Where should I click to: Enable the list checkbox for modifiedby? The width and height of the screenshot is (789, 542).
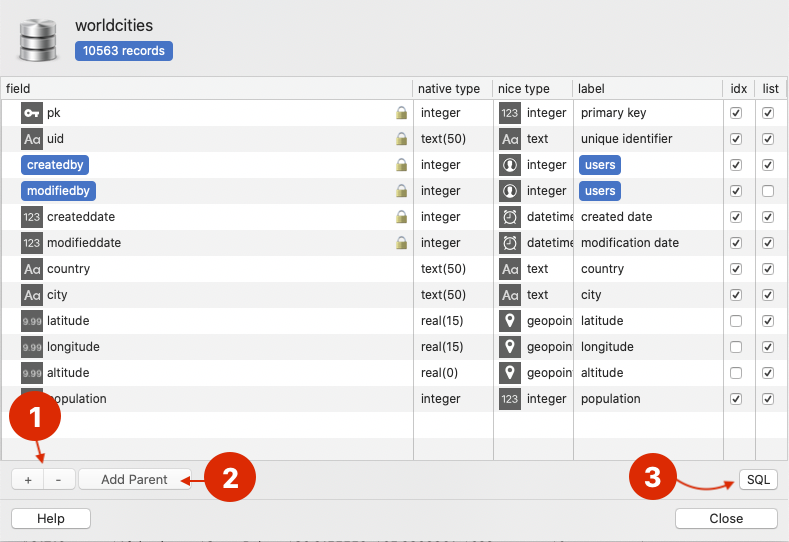(x=768, y=191)
